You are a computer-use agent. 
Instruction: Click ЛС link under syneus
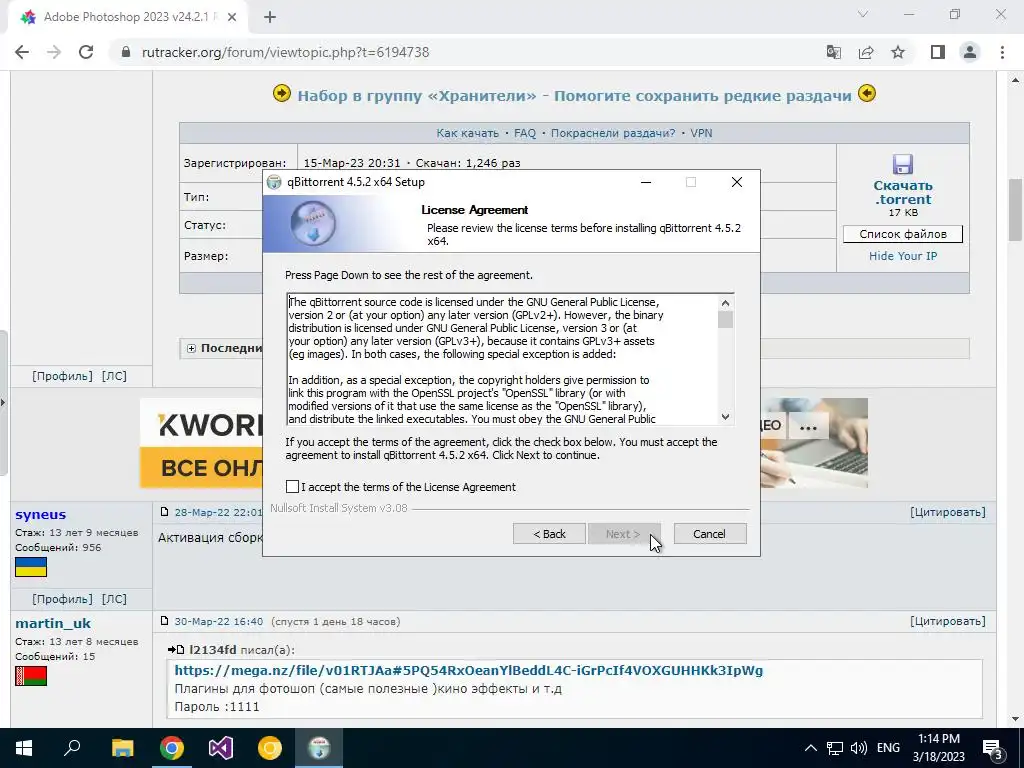pyautogui.click(x=114, y=599)
